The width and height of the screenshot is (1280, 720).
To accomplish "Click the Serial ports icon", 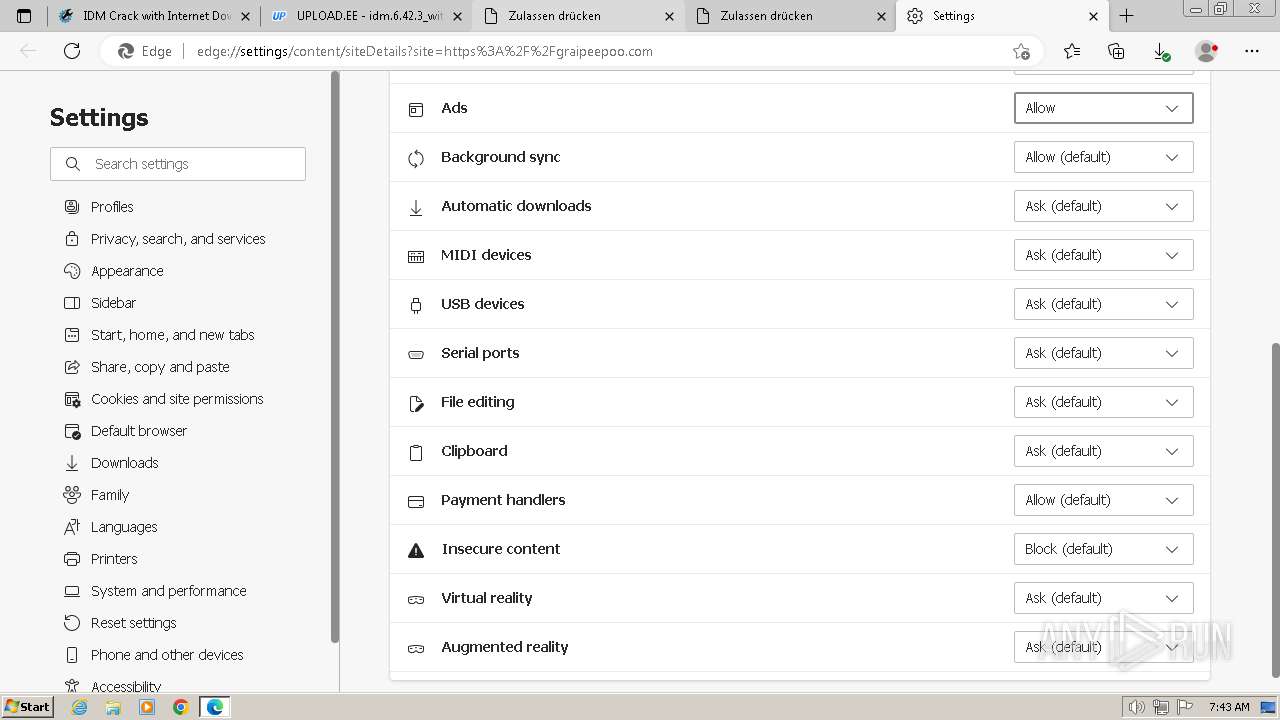I will 416,354.
